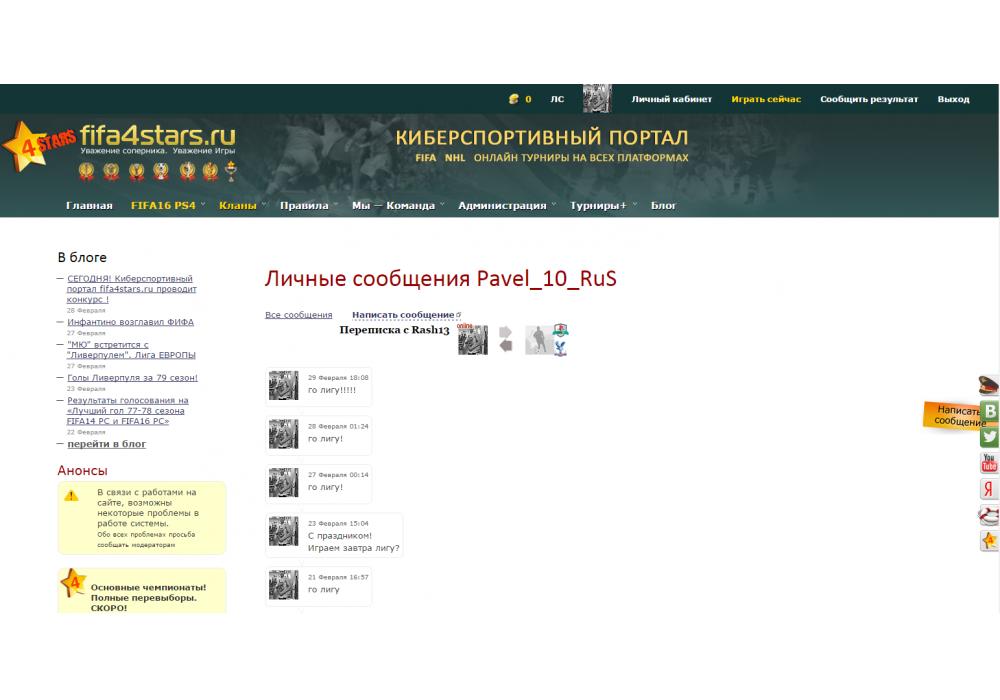The height and width of the screenshot is (700, 1000).
Task: Open the Yandex sidebar icon
Action: point(989,489)
